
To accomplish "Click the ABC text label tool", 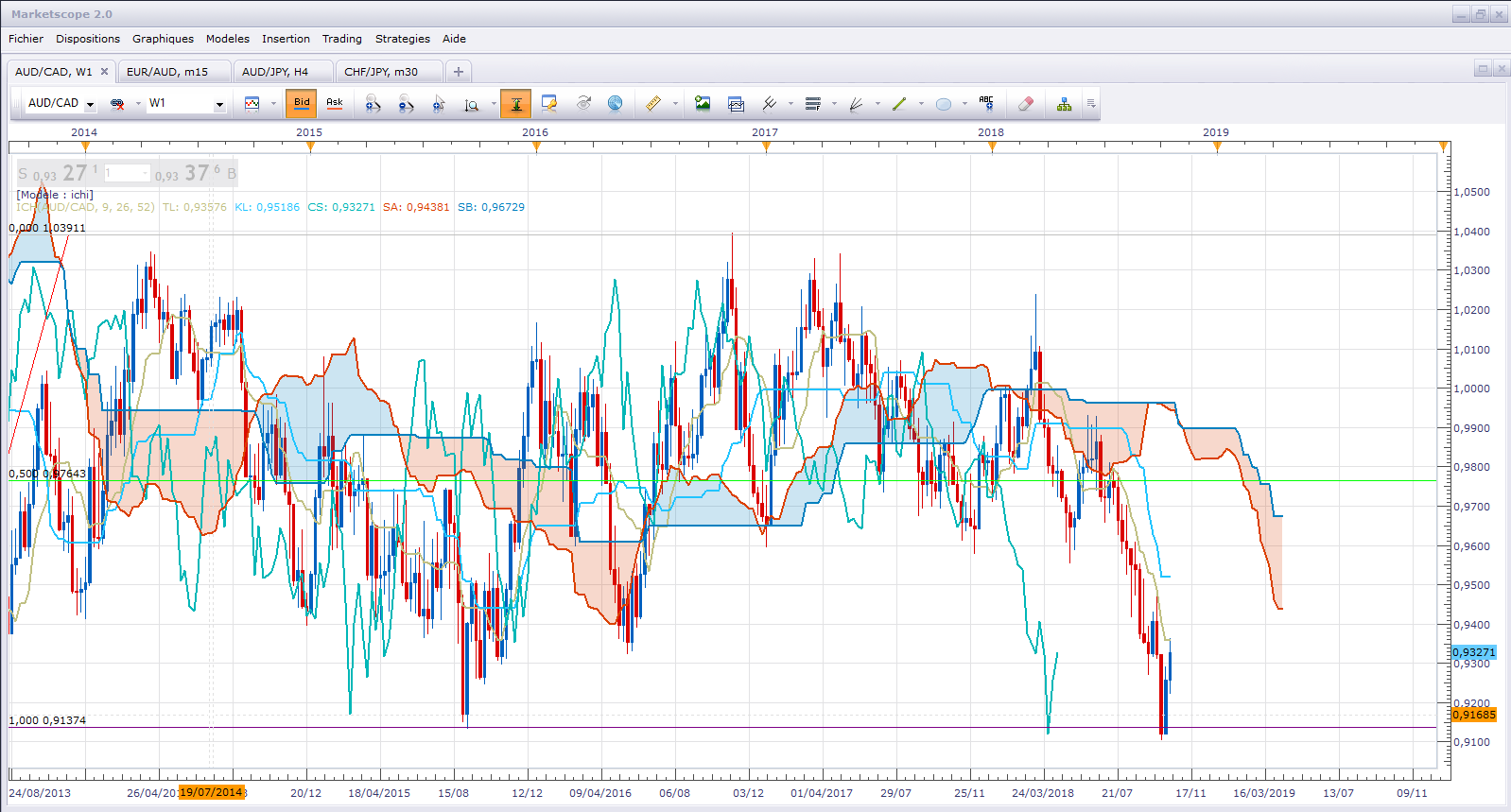I will click(986, 104).
